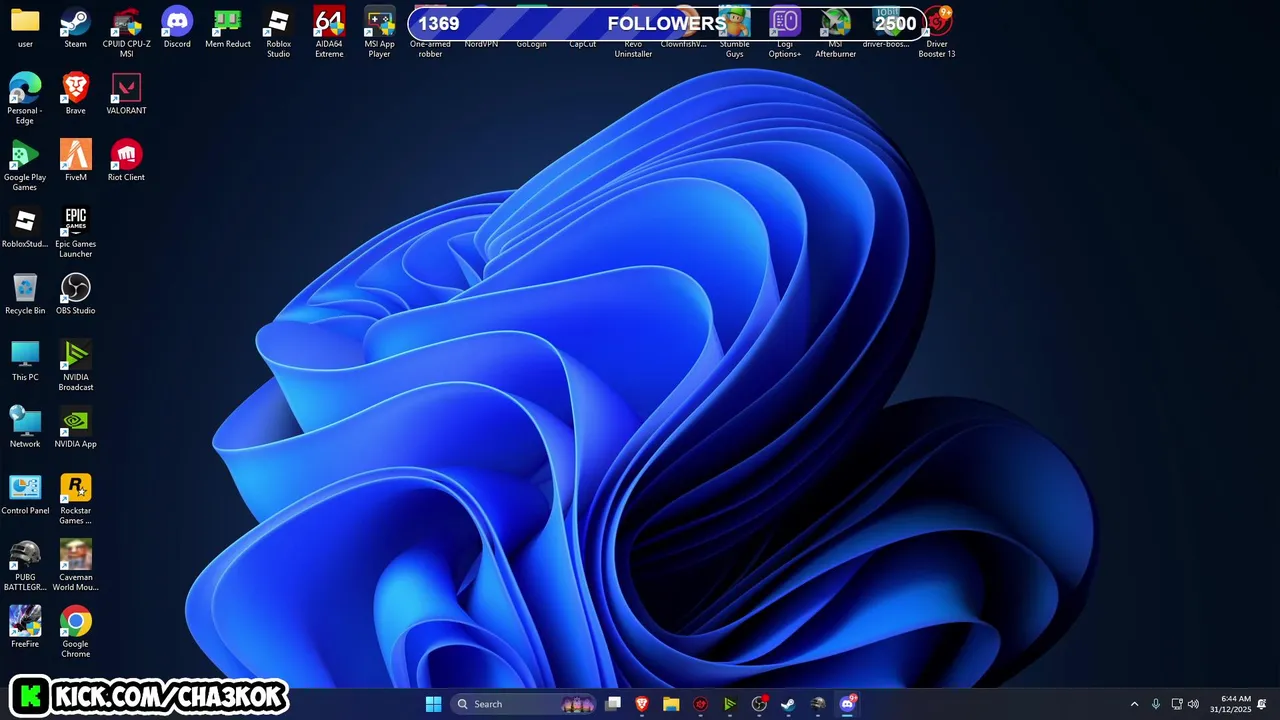
Task: Open MSI App Player shortcut
Action: [379, 21]
